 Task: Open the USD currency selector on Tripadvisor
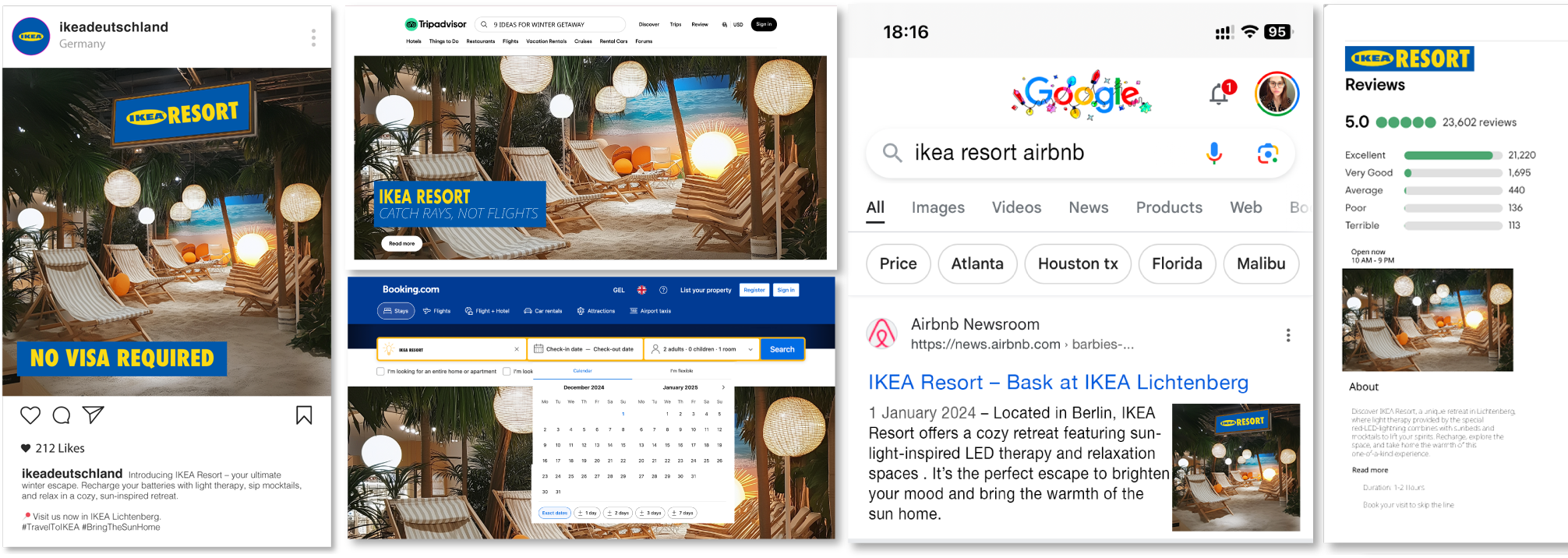pyautogui.click(x=738, y=24)
